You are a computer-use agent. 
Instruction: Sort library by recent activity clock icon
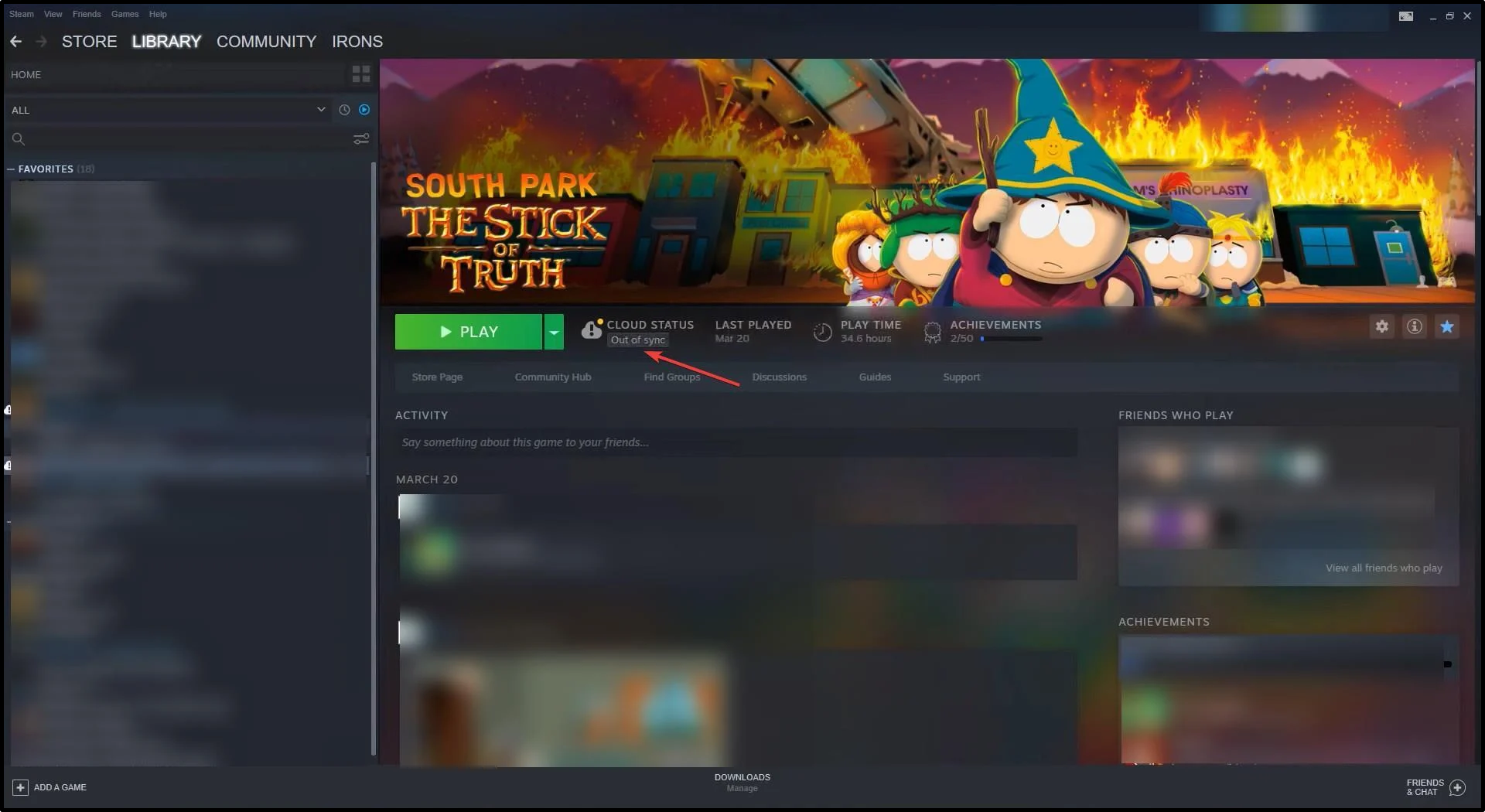(x=344, y=110)
